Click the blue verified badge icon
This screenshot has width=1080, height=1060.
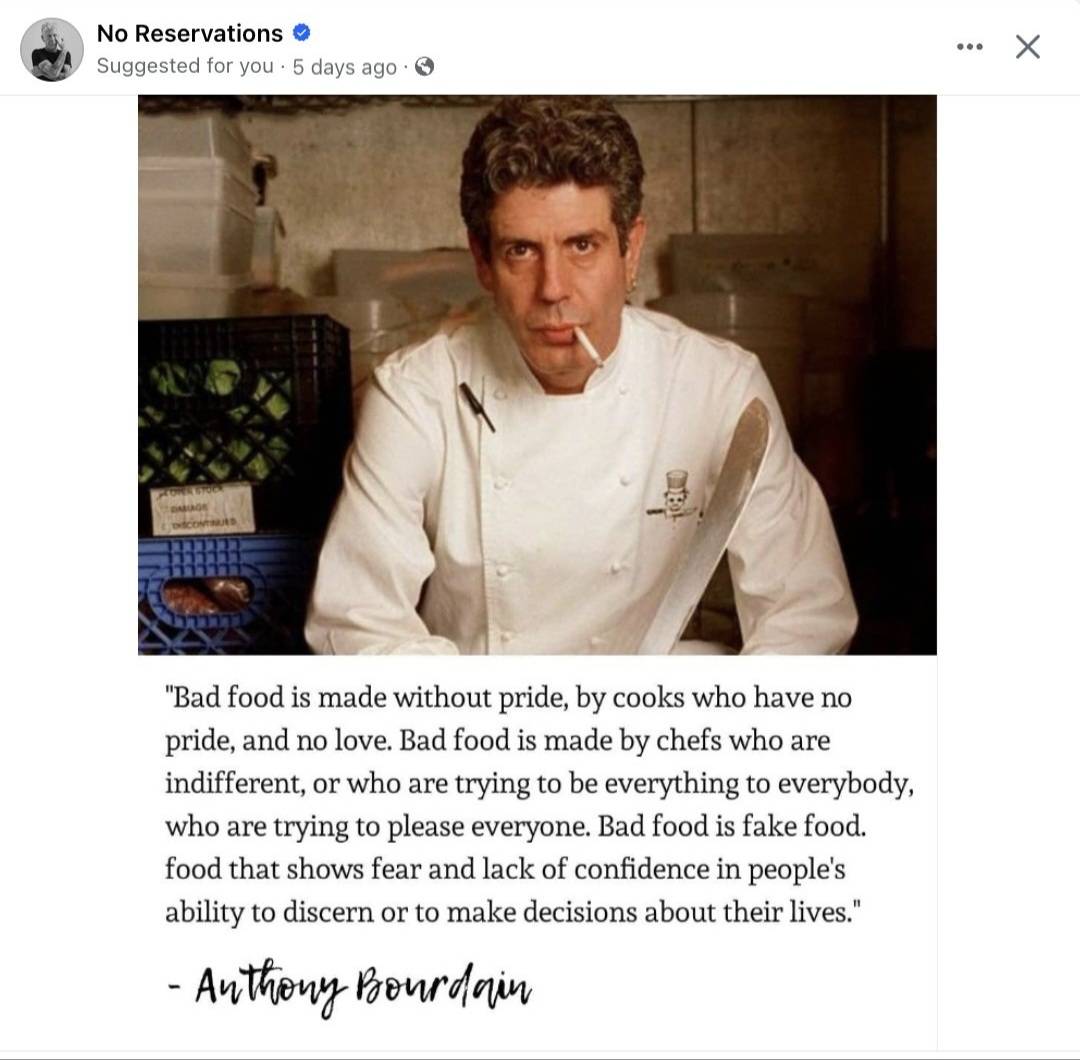[302, 32]
